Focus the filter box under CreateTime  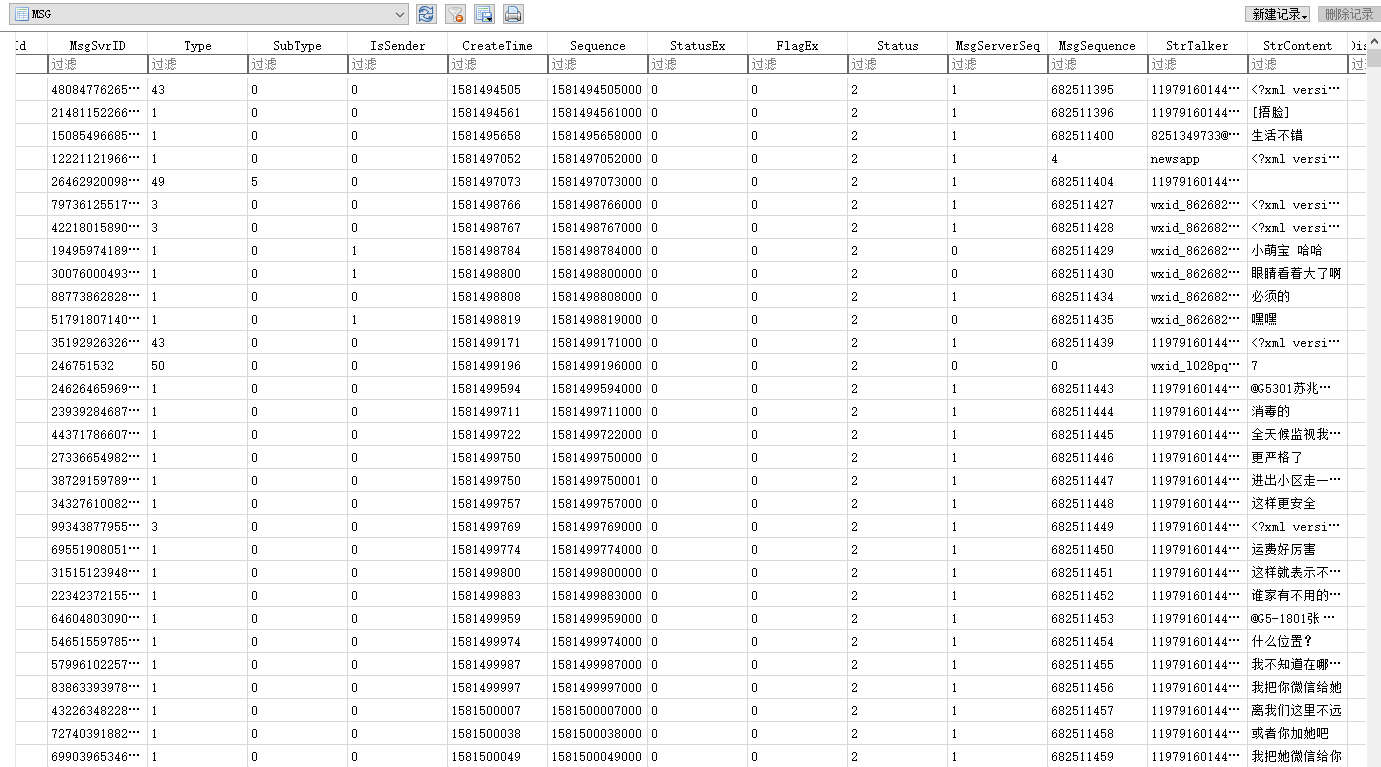498,64
